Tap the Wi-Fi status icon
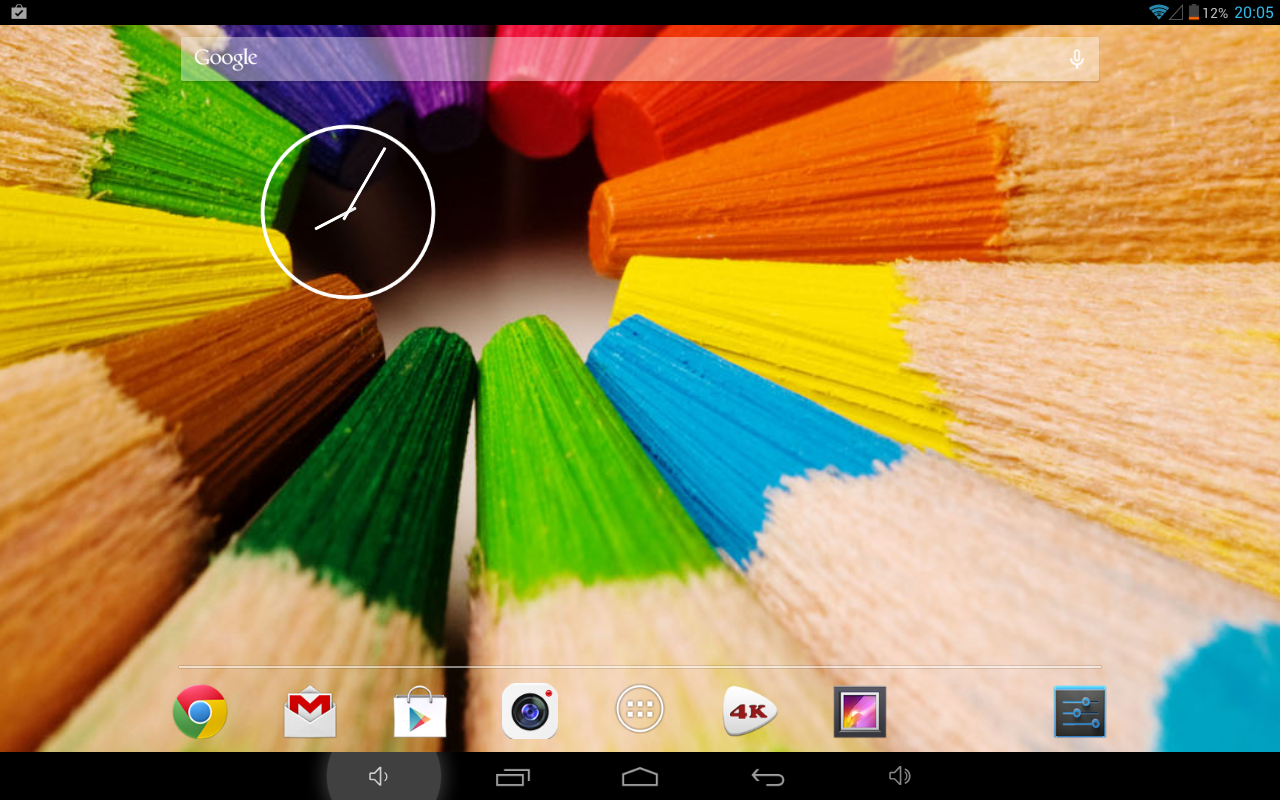 click(x=1158, y=12)
